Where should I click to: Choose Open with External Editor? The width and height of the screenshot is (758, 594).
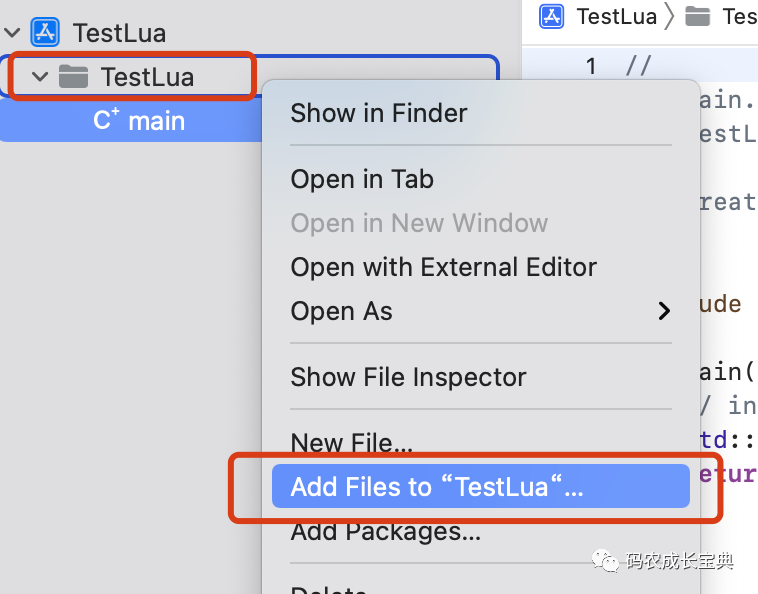point(443,267)
